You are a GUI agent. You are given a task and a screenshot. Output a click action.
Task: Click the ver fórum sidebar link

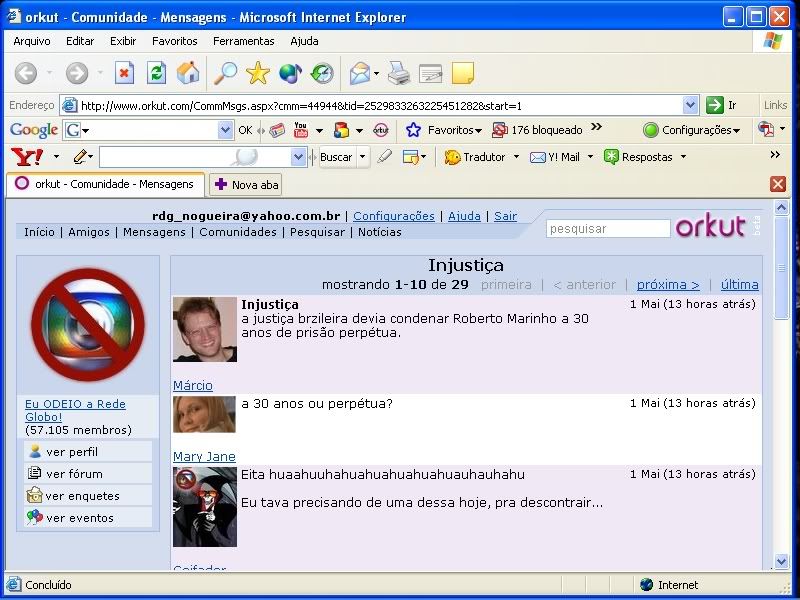point(74,474)
